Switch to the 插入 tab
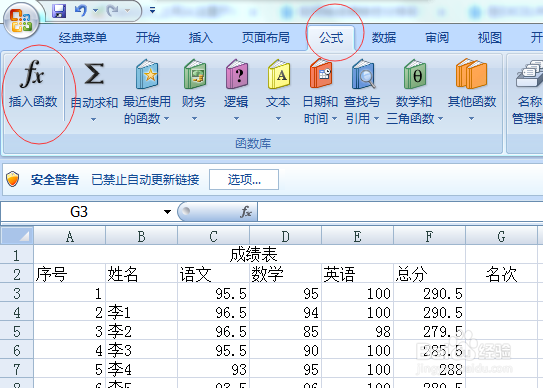543x388 pixels. [201, 37]
